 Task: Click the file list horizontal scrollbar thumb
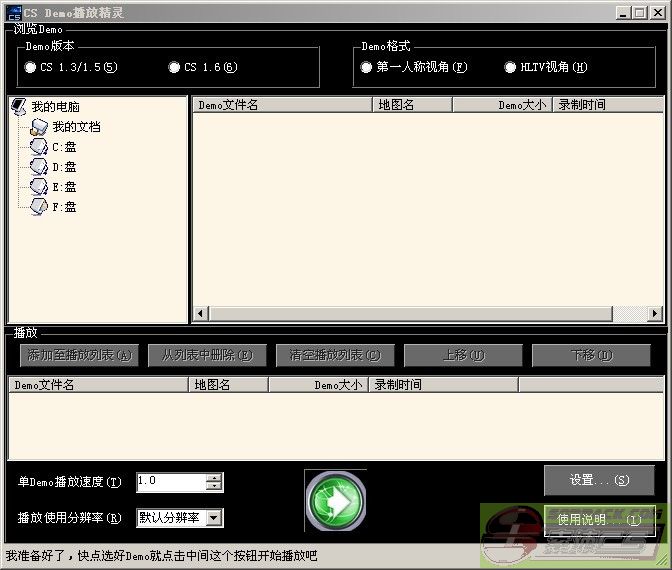click(x=411, y=314)
